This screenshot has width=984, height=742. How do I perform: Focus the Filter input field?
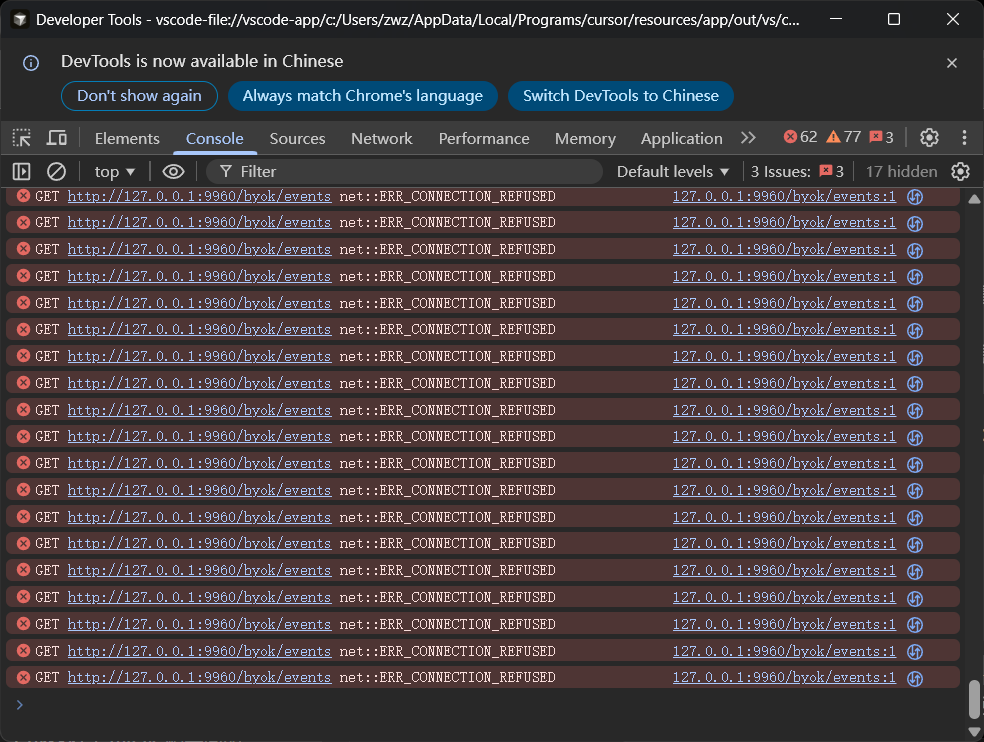[x=404, y=171]
